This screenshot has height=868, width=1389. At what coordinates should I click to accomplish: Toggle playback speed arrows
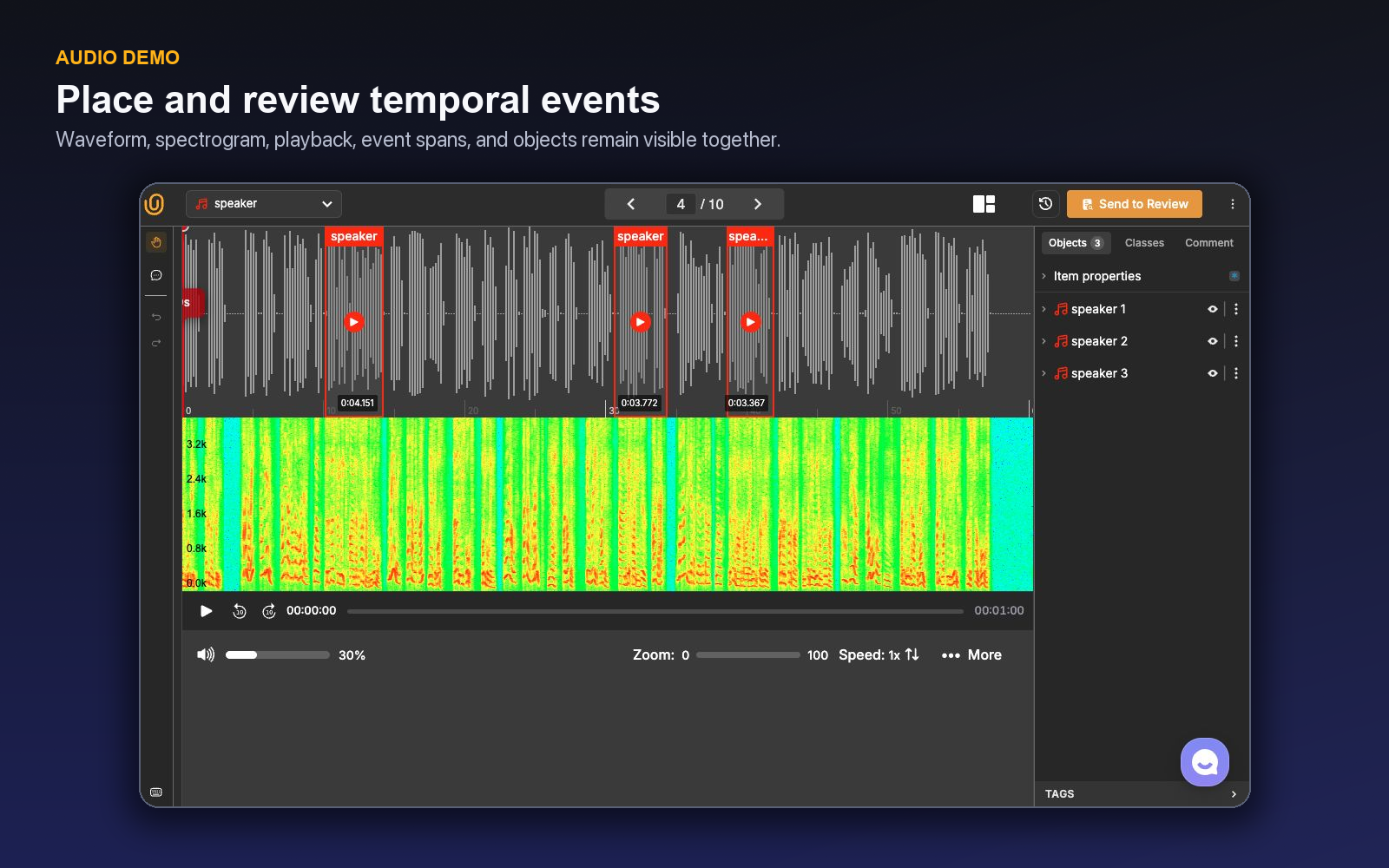click(912, 654)
